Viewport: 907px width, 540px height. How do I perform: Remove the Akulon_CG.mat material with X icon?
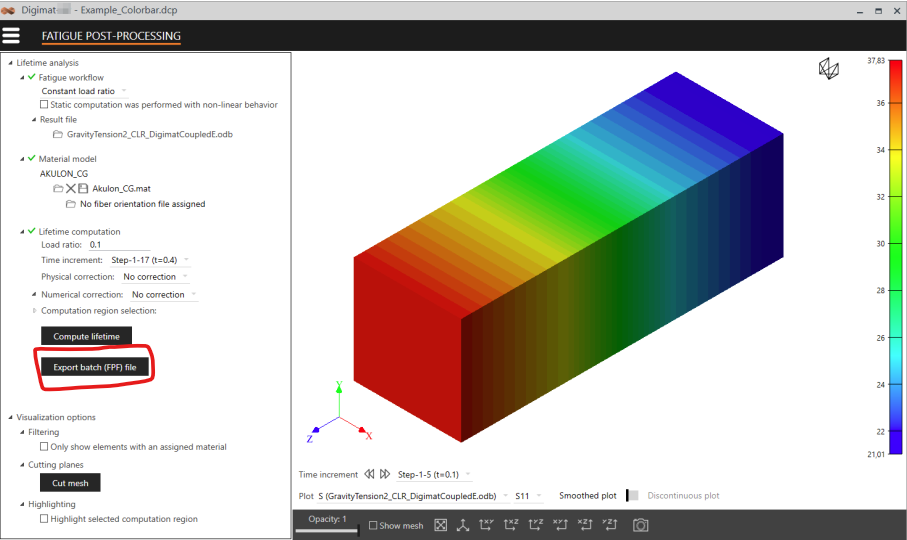point(70,188)
